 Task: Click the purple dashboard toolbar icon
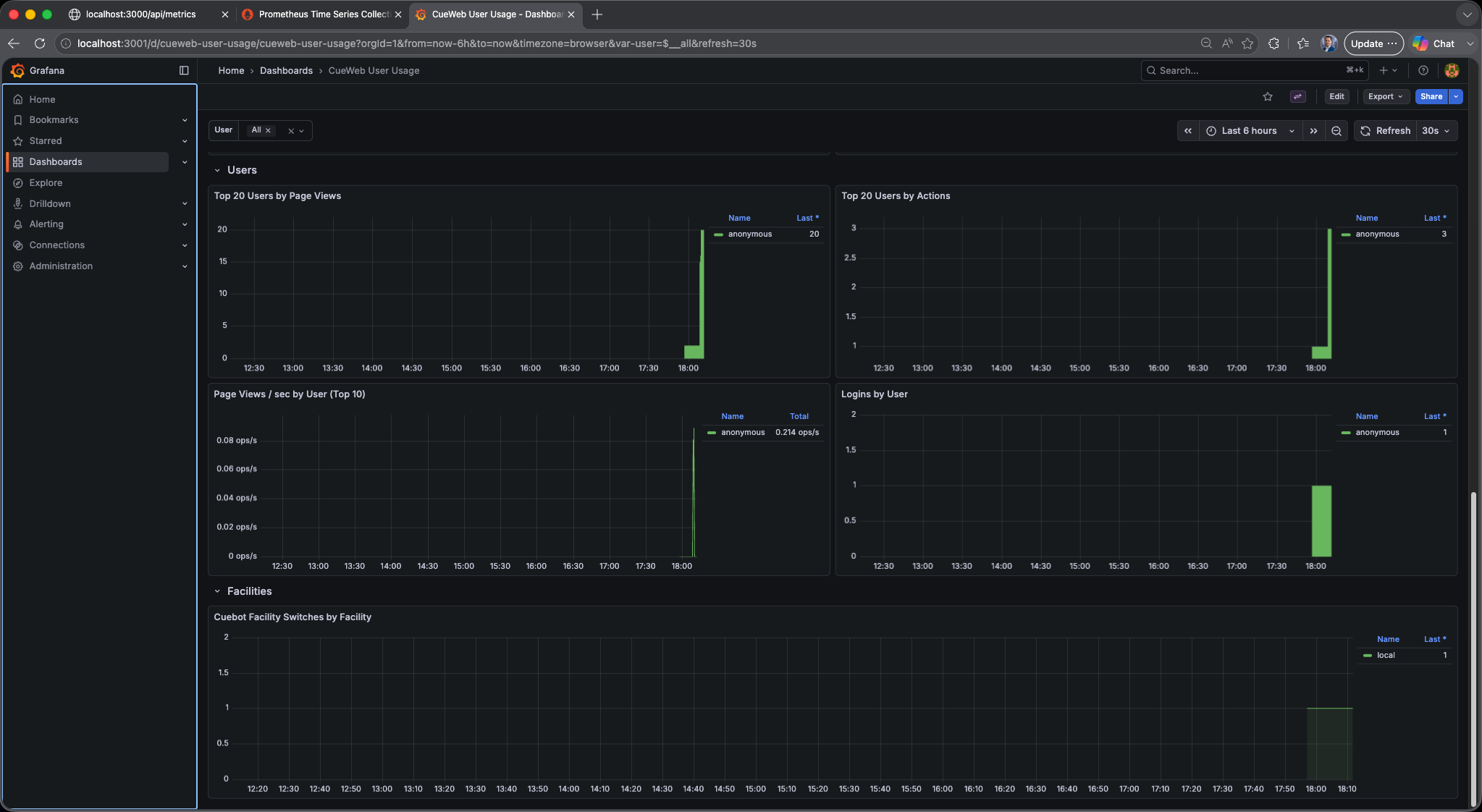[x=1297, y=96]
